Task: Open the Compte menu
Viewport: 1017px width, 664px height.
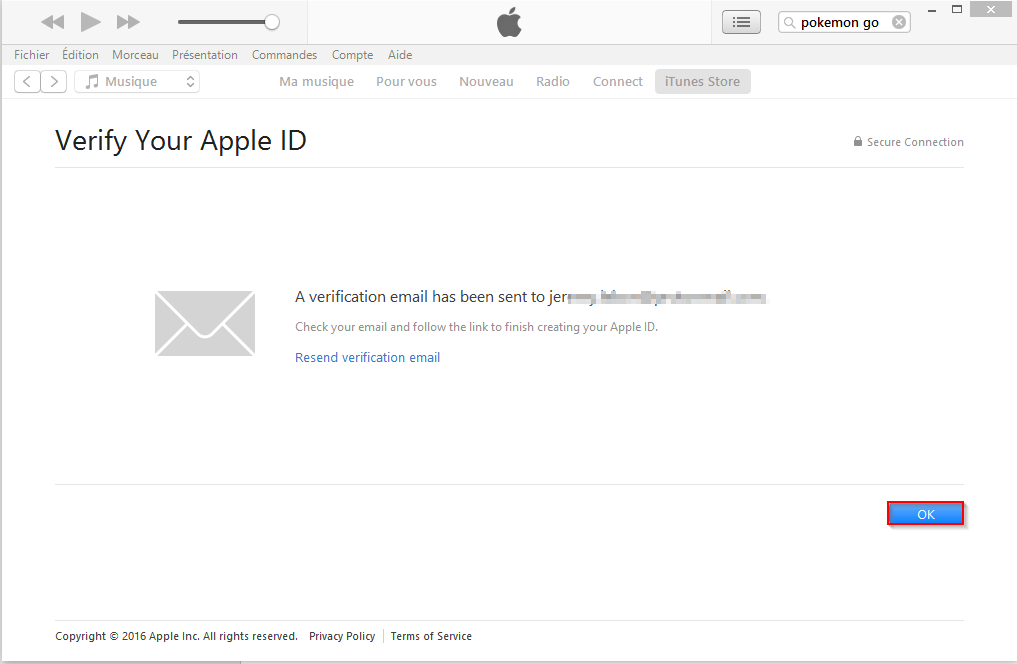Action: [x=353, y=55]
